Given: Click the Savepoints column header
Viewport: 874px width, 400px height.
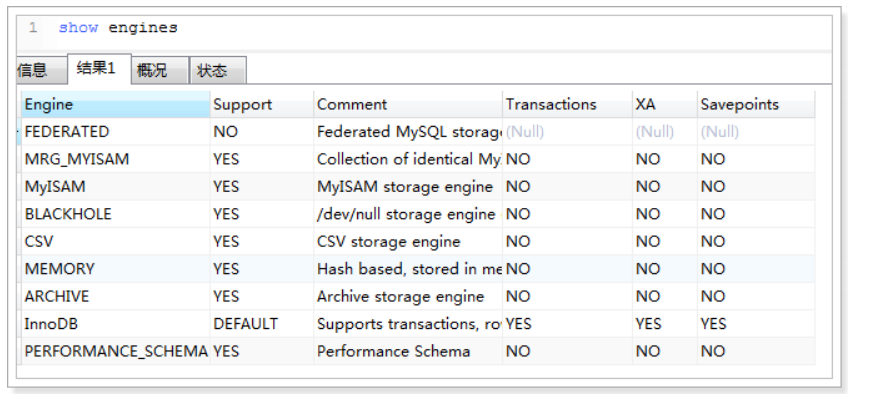Looking at the screenshot, I should (x=756, y=104).
